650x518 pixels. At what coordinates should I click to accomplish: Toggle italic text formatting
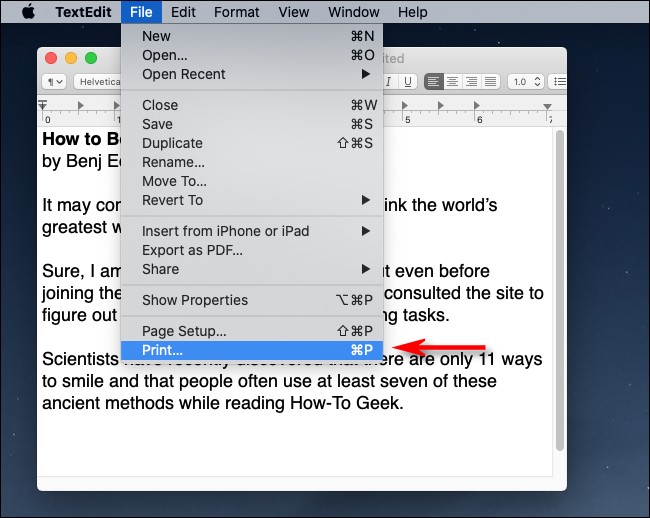388,82
